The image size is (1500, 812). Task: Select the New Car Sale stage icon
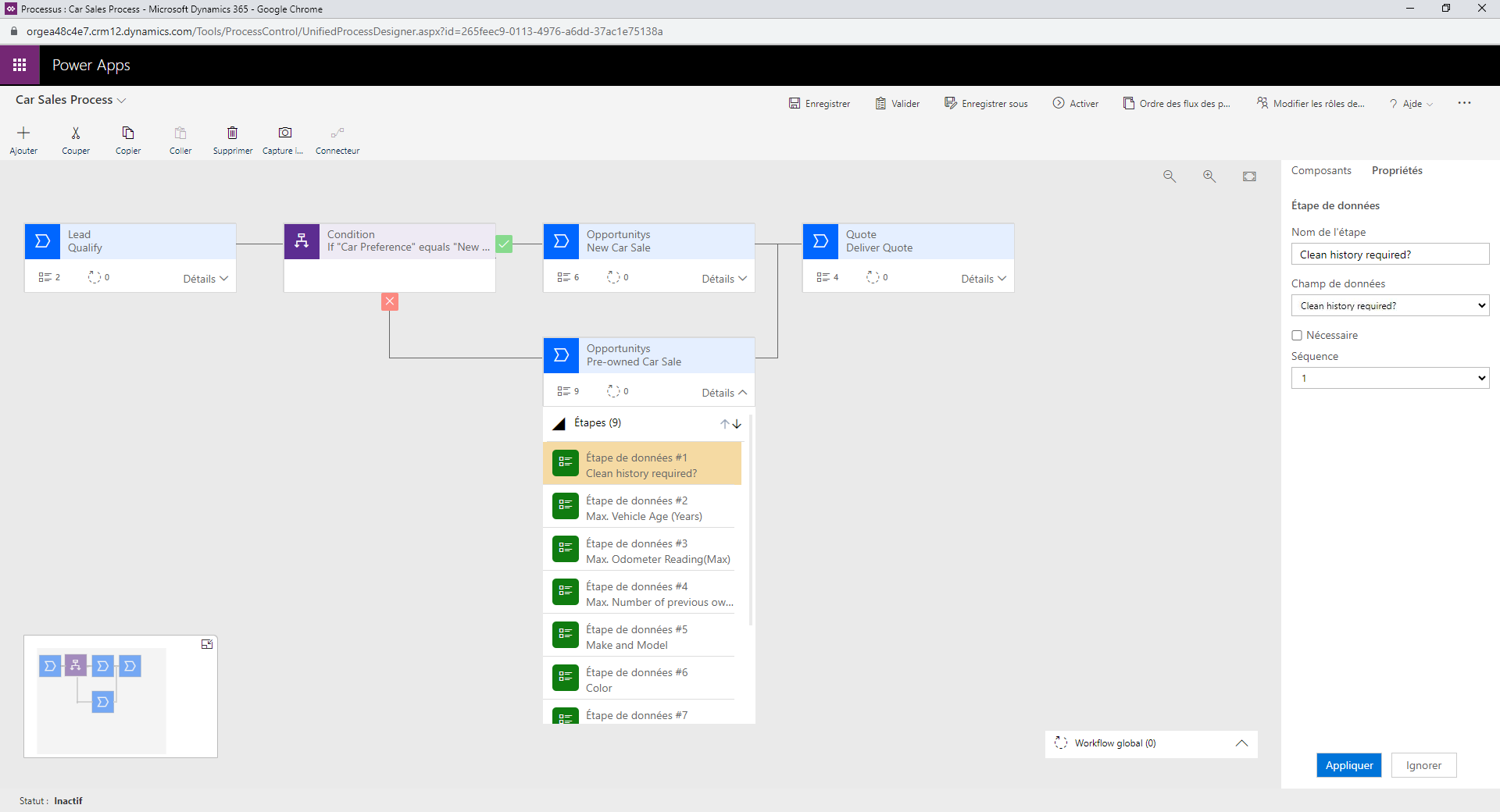pyautogui.click(x=561, y=241)
